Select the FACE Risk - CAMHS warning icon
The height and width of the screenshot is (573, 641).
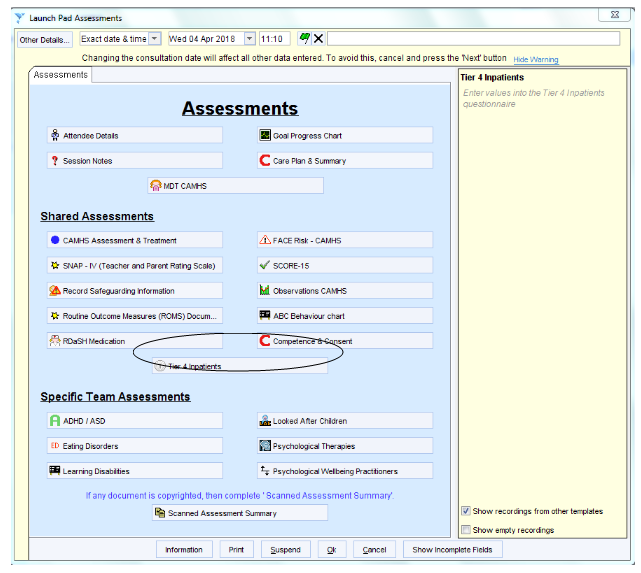(265, 241)
